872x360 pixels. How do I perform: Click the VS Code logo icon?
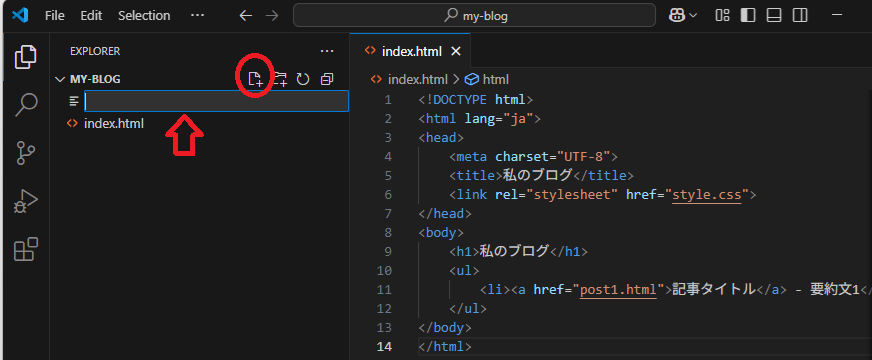coord(19,16)
